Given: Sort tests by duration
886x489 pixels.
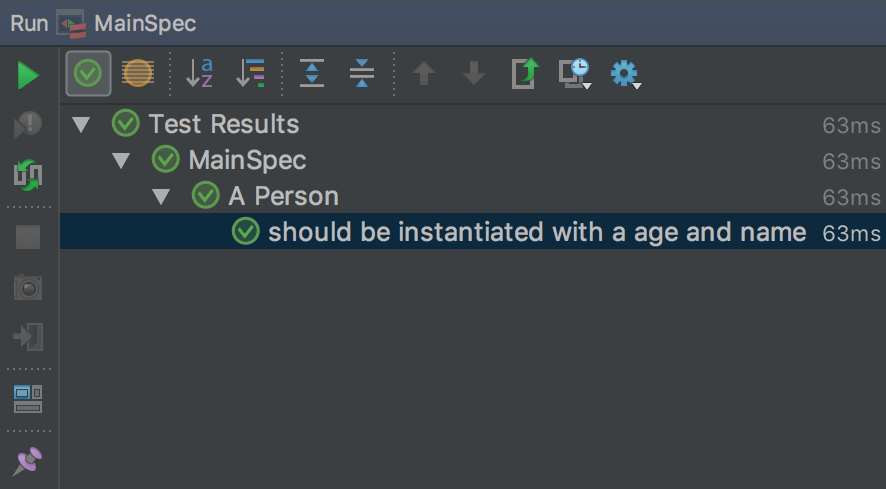Looking at the screenshot, I should point(250,73).
